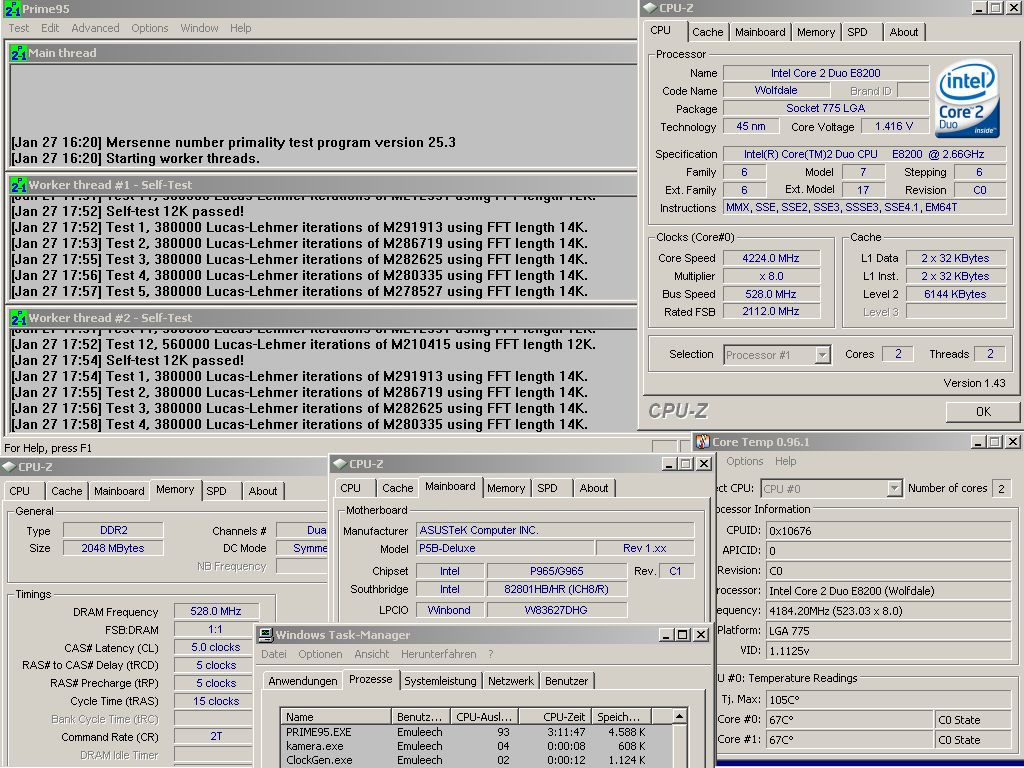Click the top CPU-Z window title icon

point(649,8)
